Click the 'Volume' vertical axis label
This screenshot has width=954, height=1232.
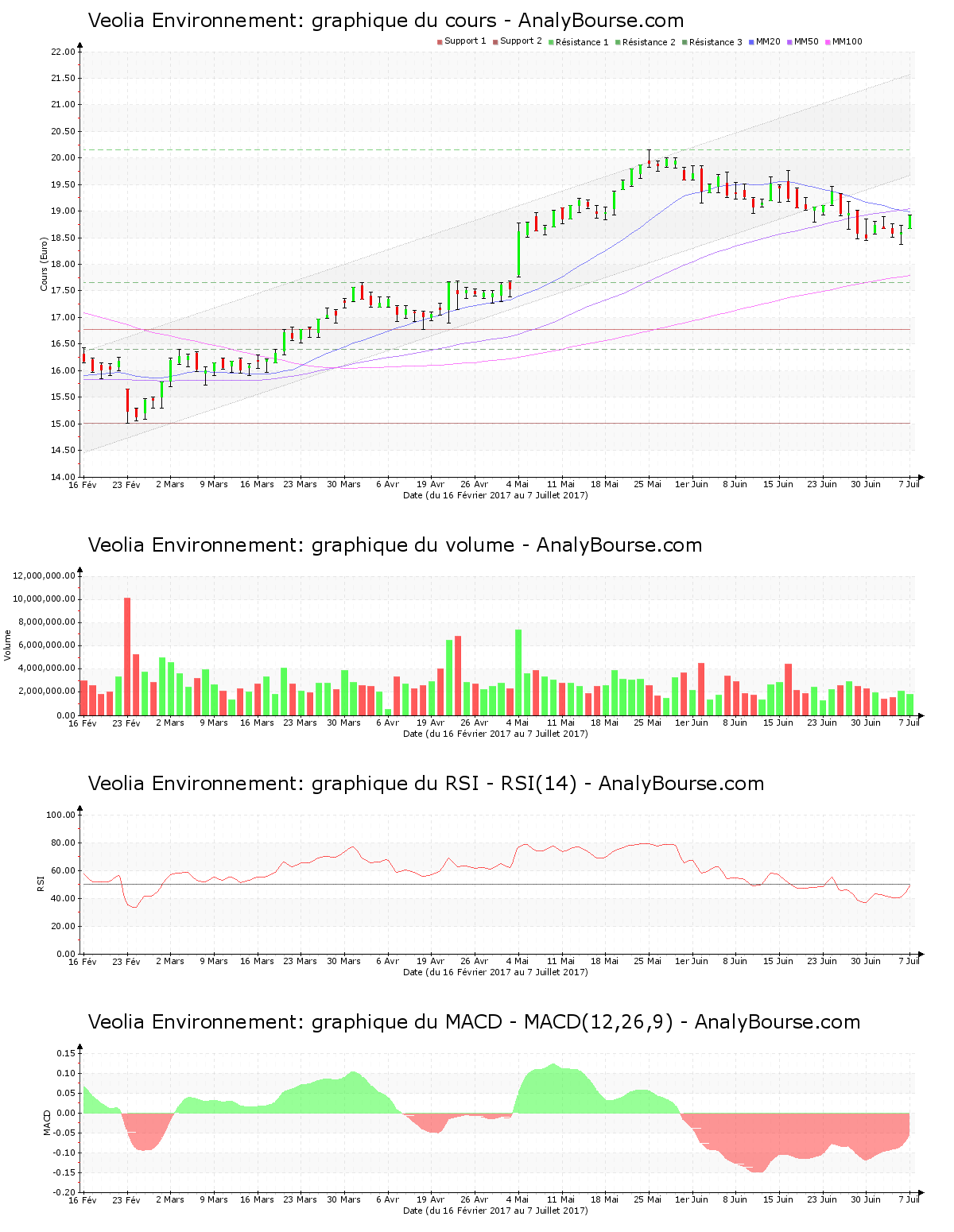point(8,645)
